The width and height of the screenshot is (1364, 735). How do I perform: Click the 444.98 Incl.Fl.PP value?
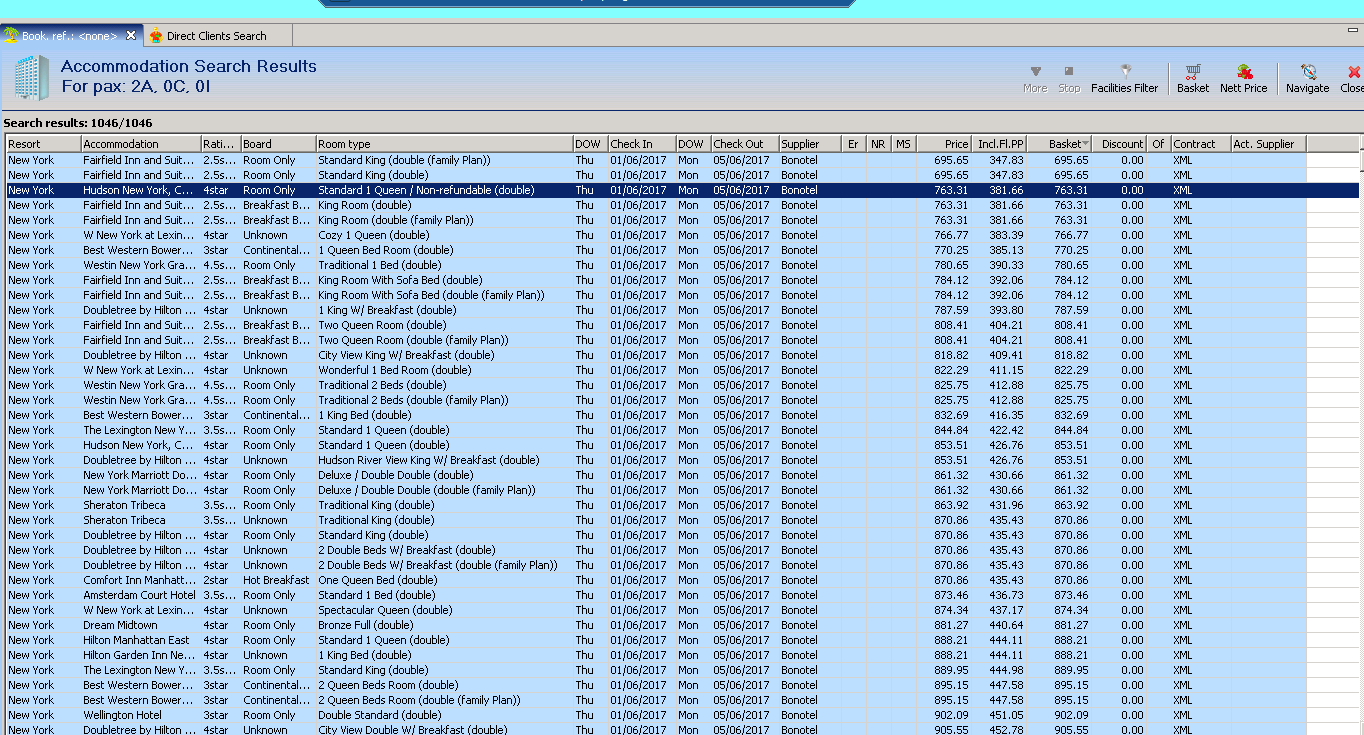click(1006, 670)
